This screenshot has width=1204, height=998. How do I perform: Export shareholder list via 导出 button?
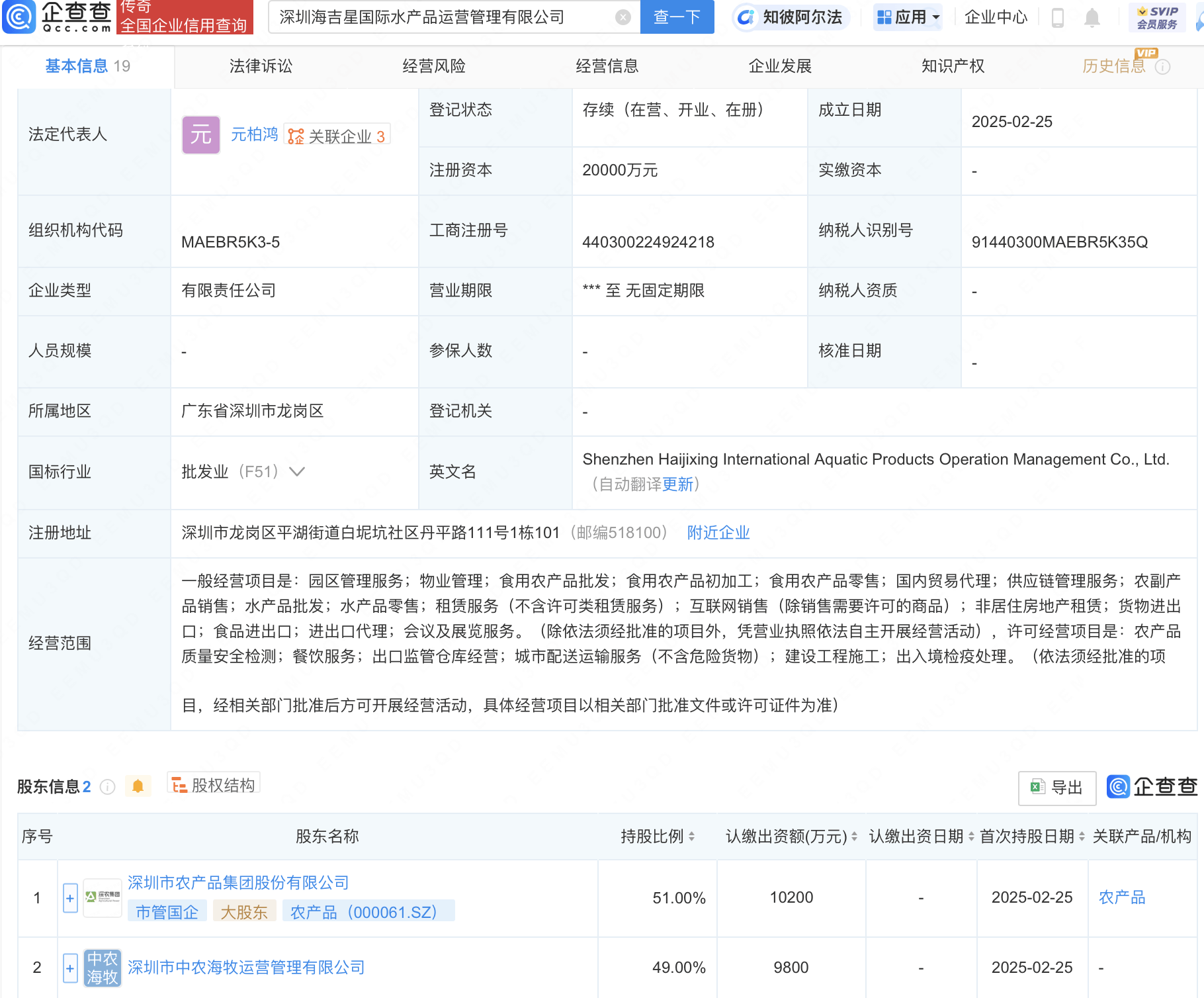[1057, 788]
